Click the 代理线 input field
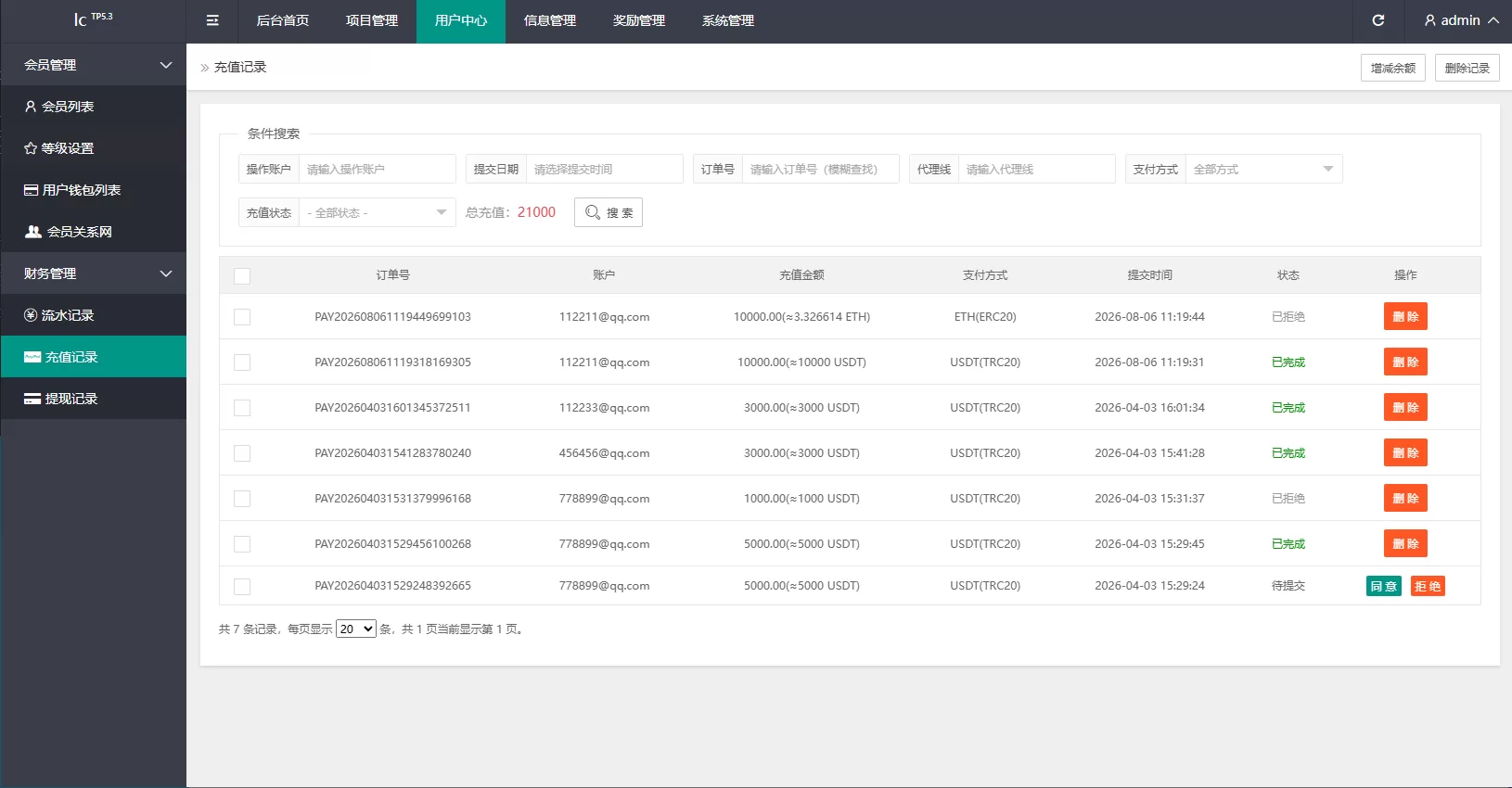Screen dimensions: 1512x788 (1036, 169)
